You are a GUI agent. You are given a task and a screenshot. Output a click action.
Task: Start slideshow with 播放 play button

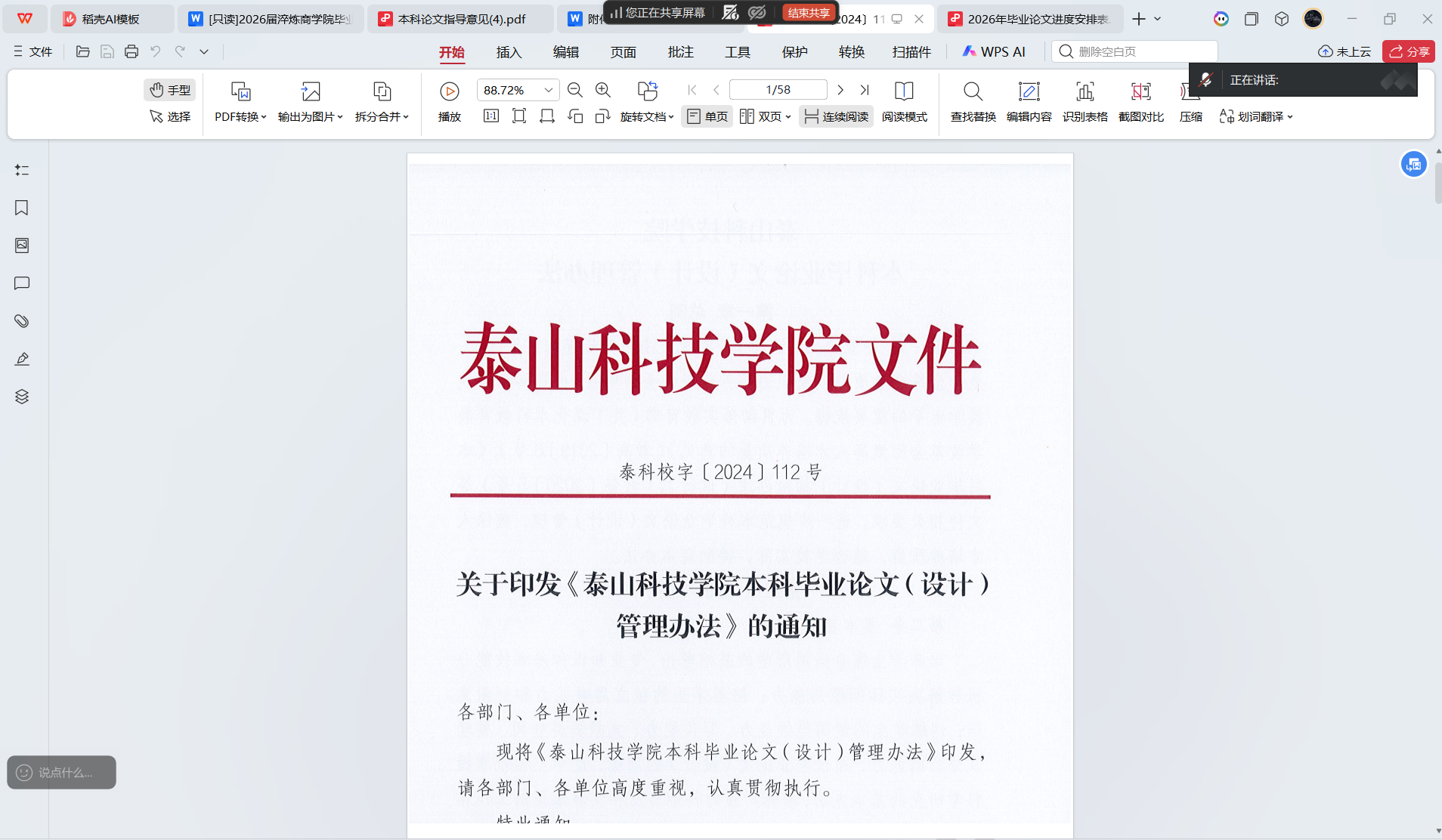click(449, 92)
